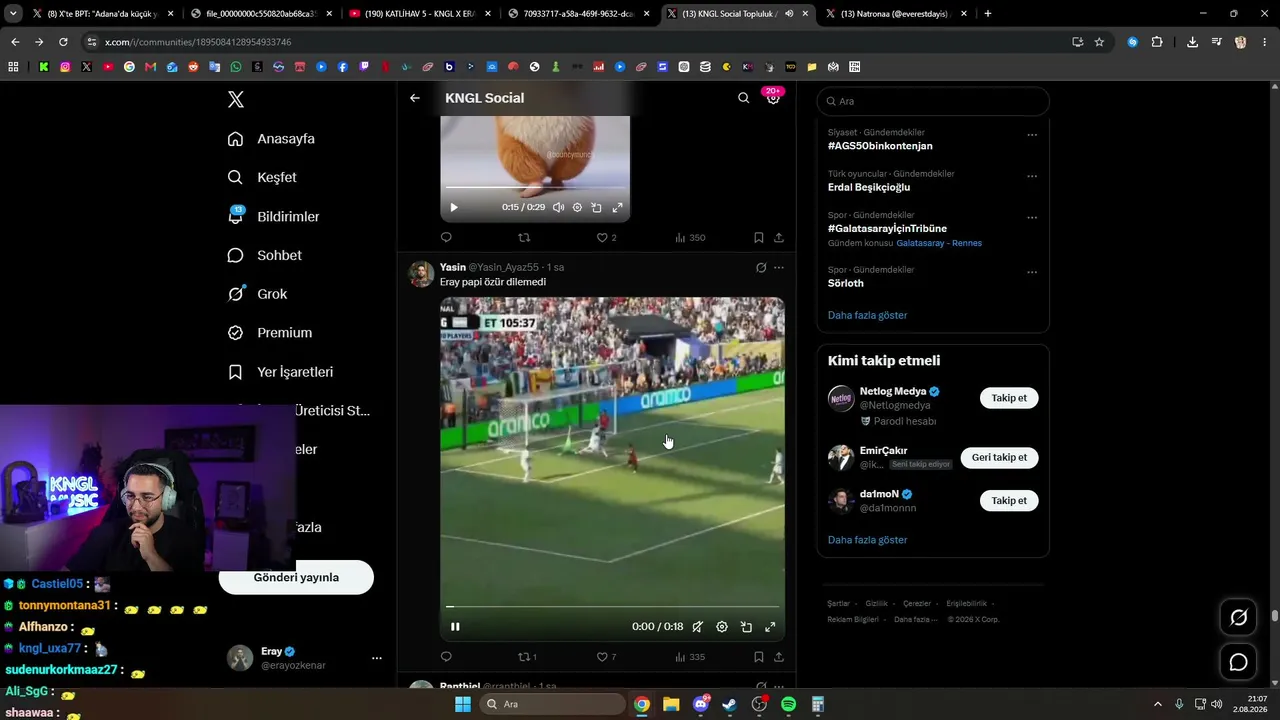This screenshot has height=720, width=1280.
Task: Open Keşfet in the sidebar
Action: coord(262,177)
